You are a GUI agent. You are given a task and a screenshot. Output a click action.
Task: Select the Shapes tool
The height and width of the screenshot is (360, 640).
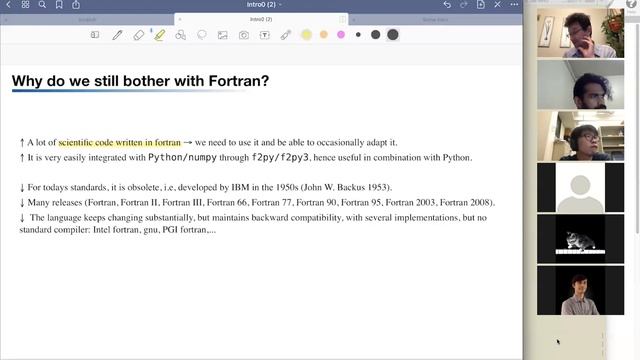click(x=180, y=35)
